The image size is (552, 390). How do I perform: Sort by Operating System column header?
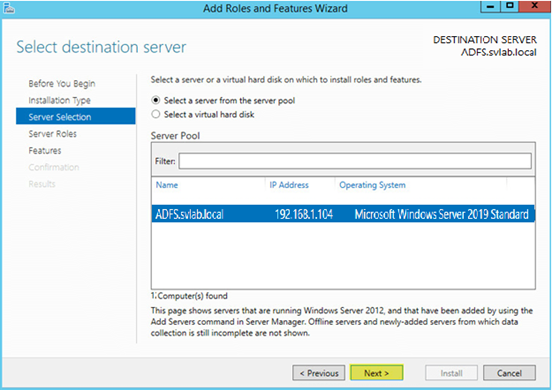(372, 185)
